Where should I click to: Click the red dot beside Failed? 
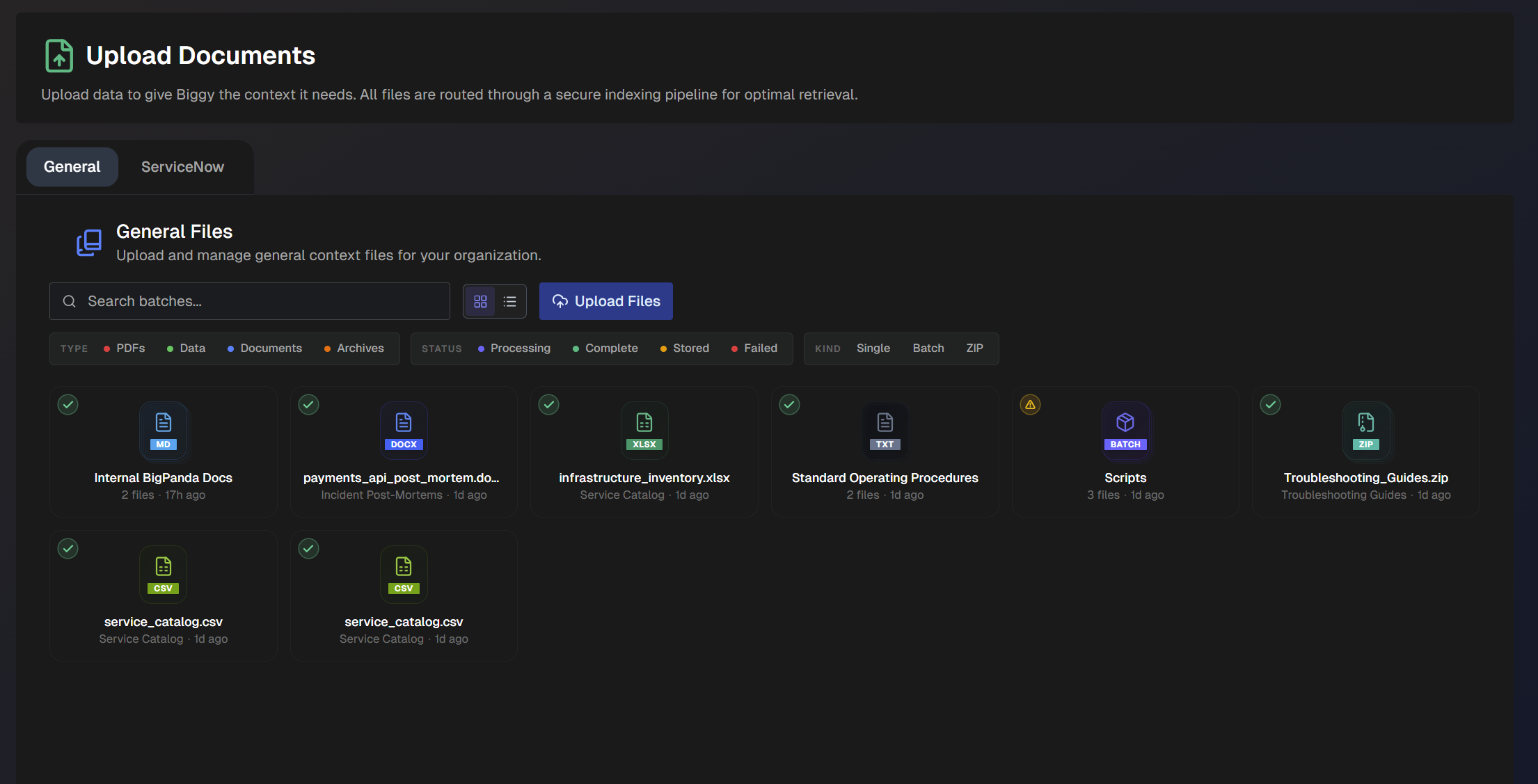point(734,349)
